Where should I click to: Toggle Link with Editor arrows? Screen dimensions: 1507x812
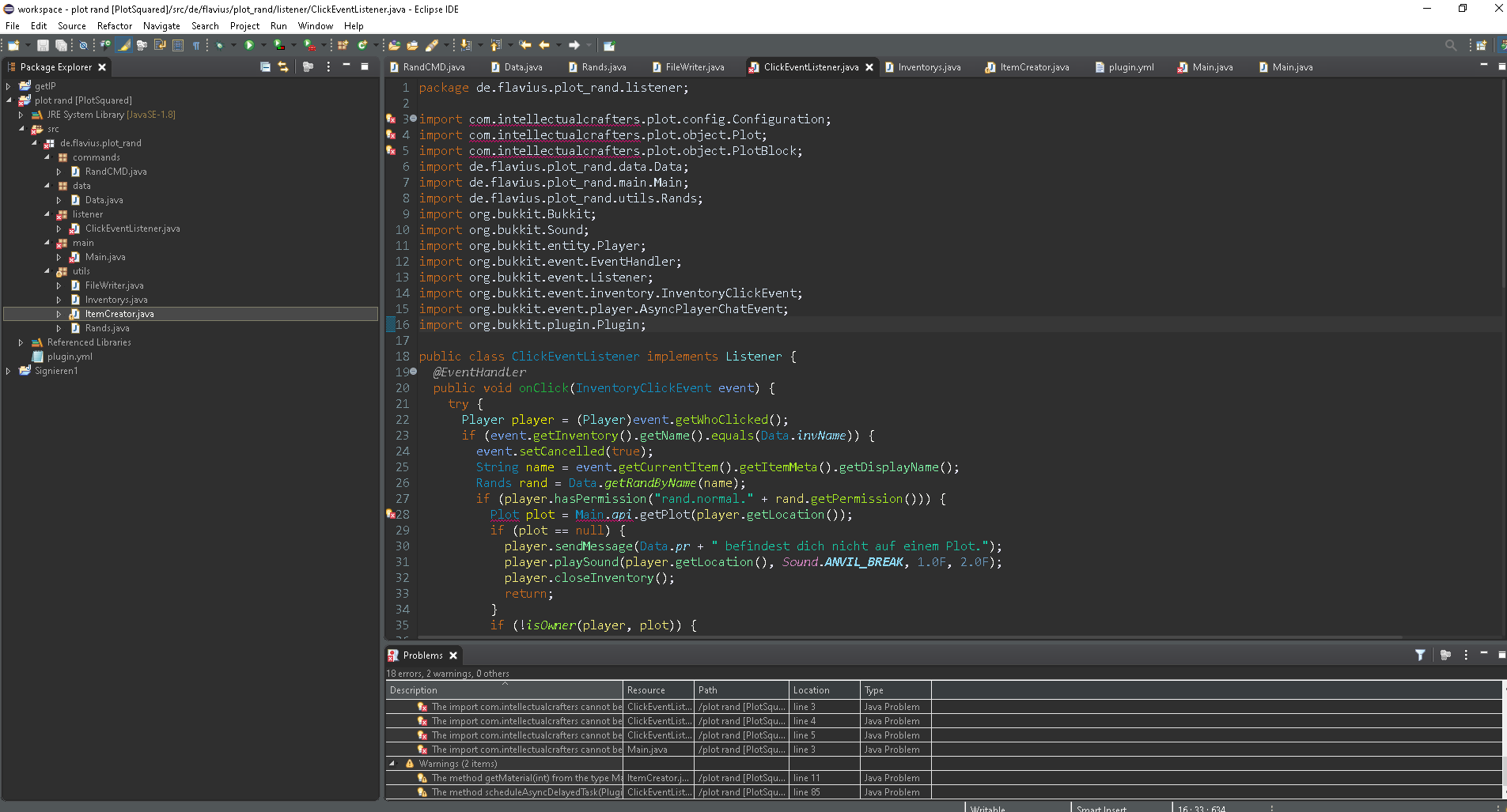(283, 67)
